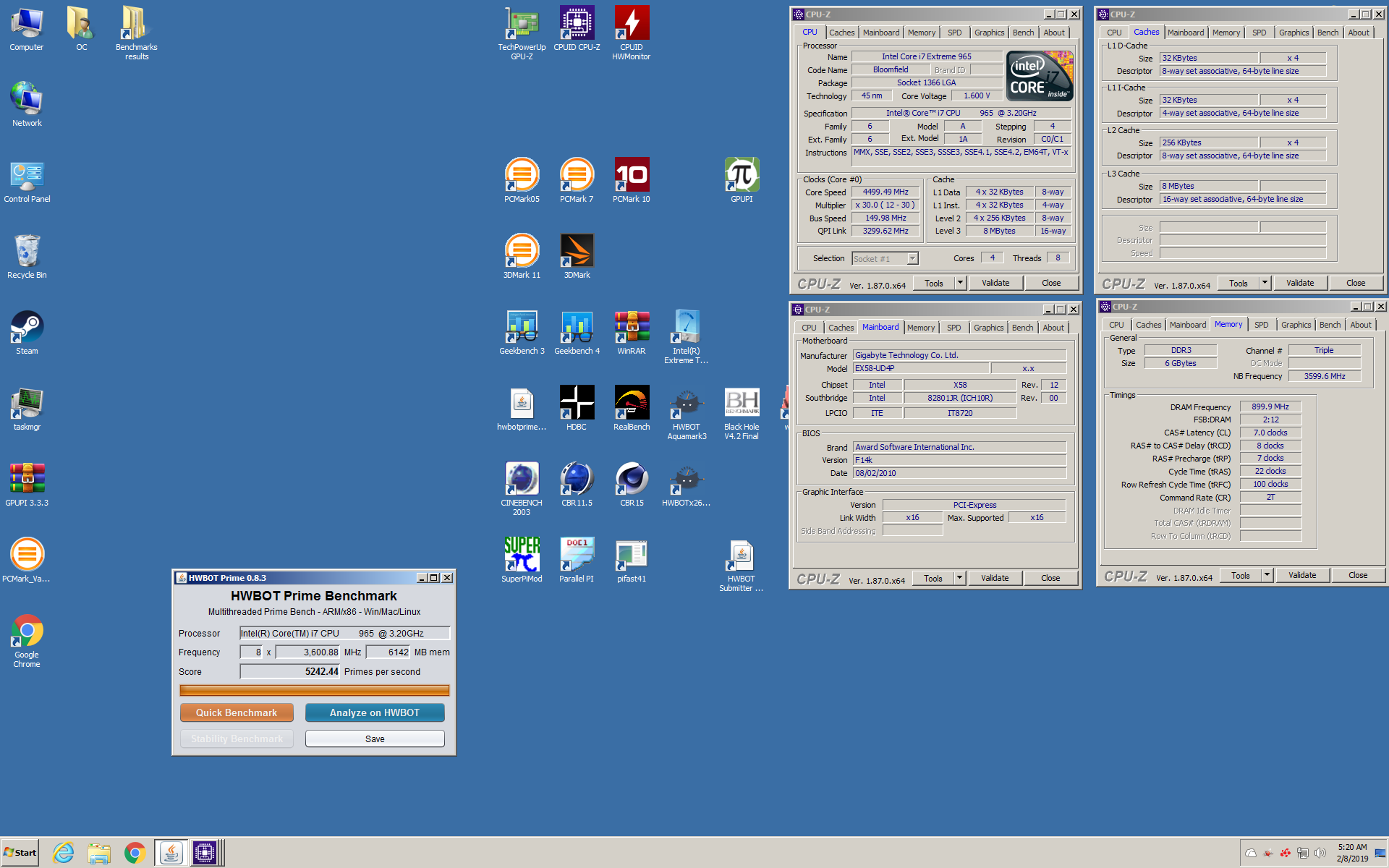Launch Geekbench 3 shortcut

tap(522, 333)
